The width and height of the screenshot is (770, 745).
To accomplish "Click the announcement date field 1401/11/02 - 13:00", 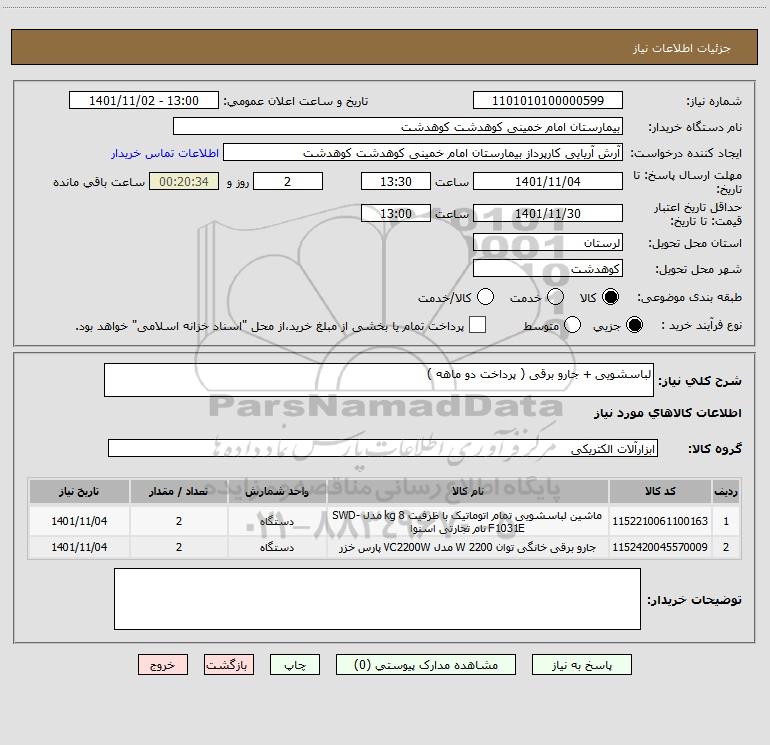I will point(144,101).
